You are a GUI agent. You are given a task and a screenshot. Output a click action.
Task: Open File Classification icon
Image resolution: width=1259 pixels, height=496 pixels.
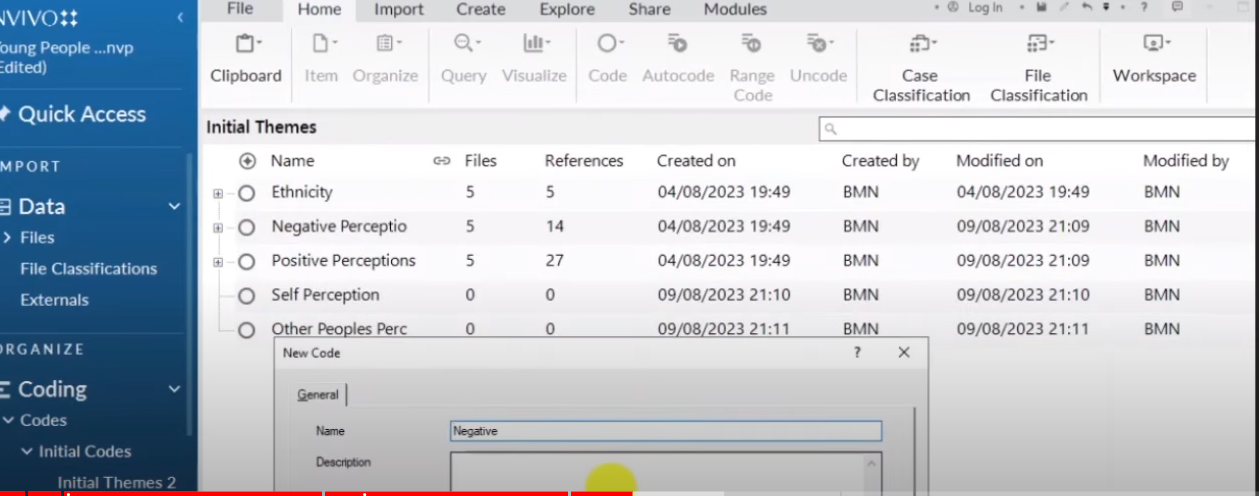1038,45
